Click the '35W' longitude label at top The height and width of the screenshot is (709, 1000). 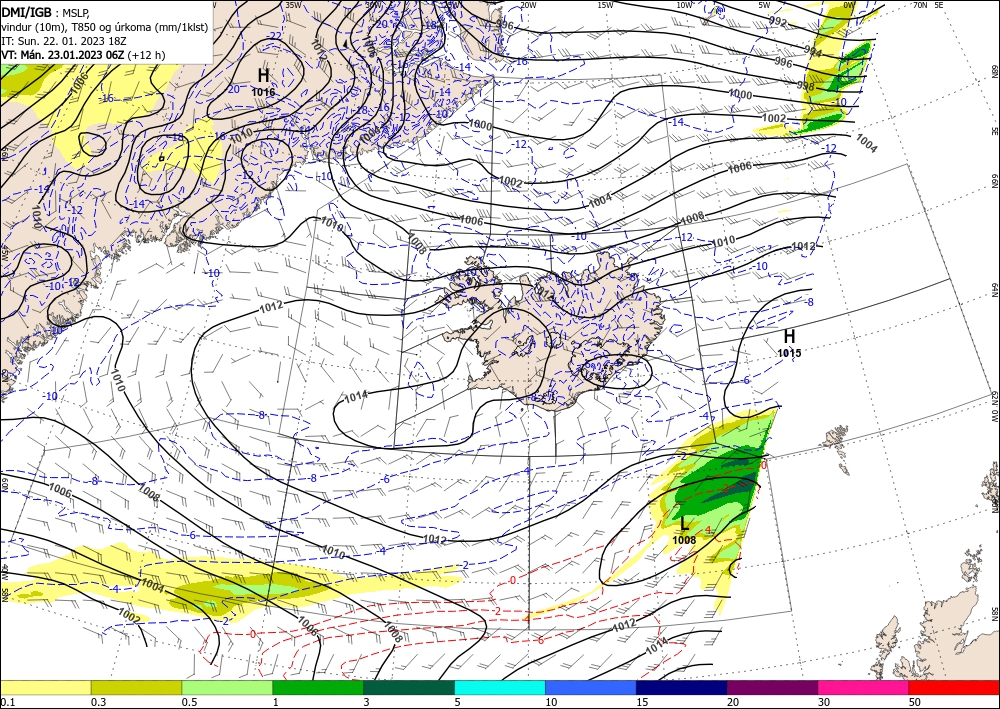coord(293,4)
